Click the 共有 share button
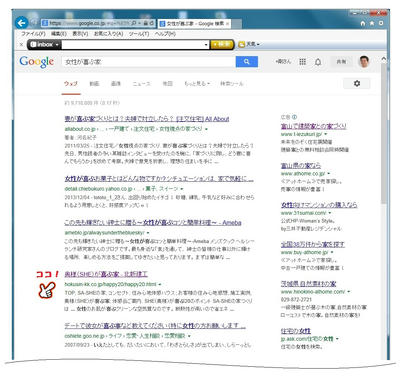Image resolution: width=400 pixels, height=379 pixels. 341,62
